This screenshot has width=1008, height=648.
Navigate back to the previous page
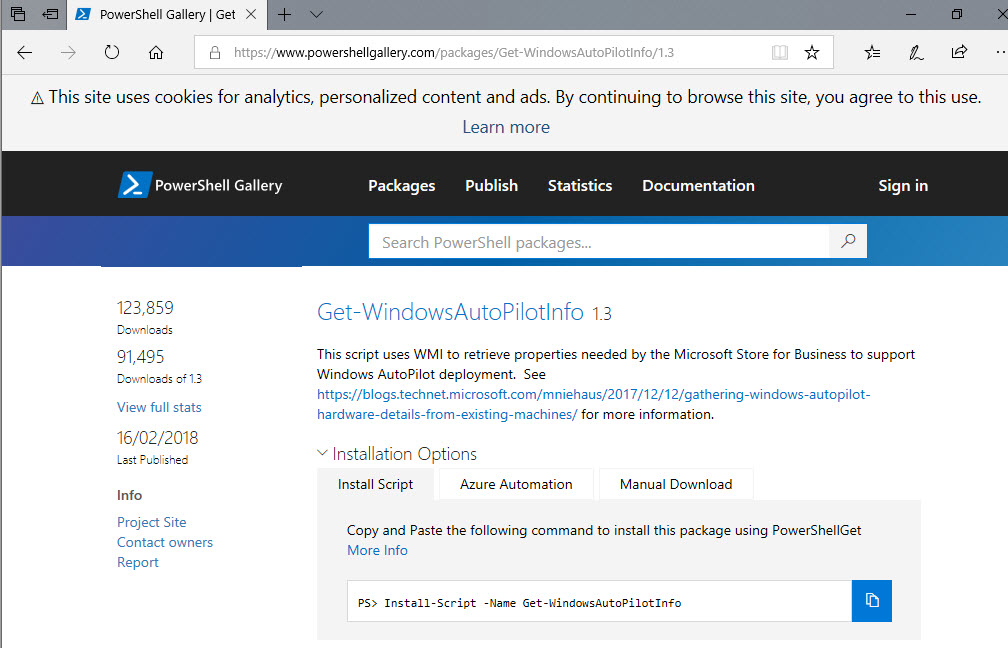click(x=24, y=52)
